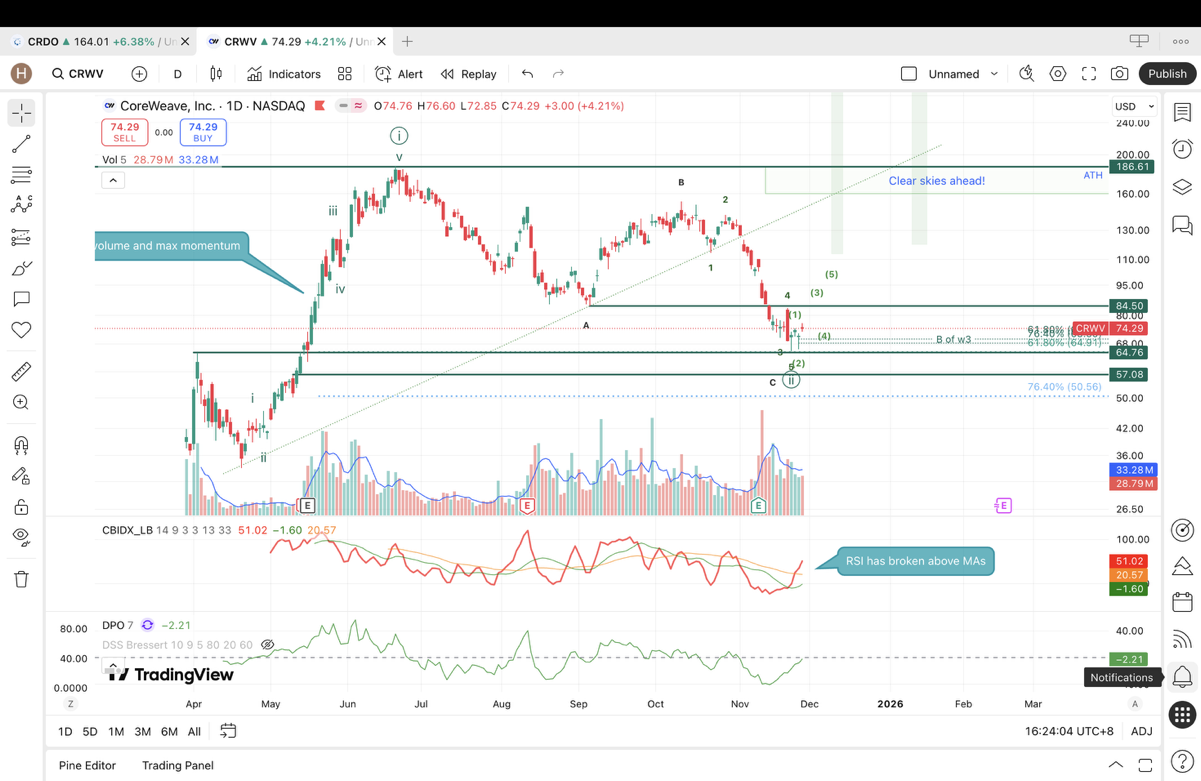1201x781 pixels.
Task: Open the Indicators panel
Action: [x=284, y=74]
